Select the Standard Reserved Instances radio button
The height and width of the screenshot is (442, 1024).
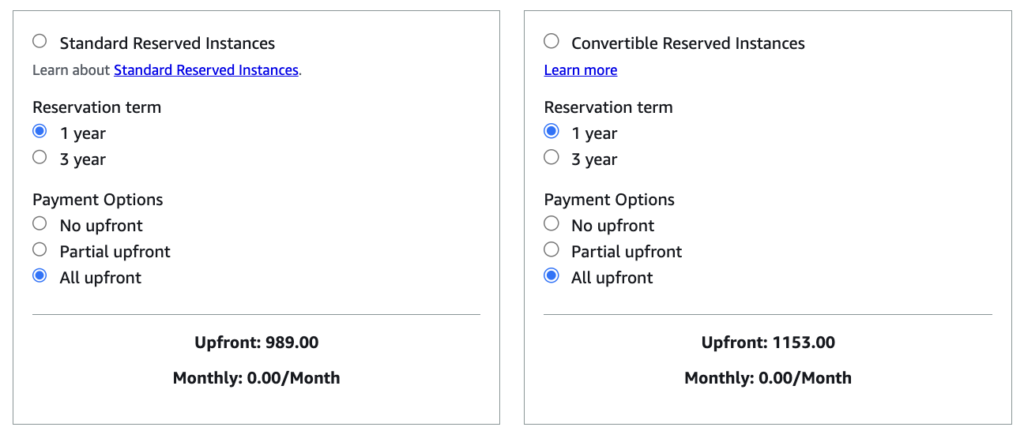pos(40,42)
